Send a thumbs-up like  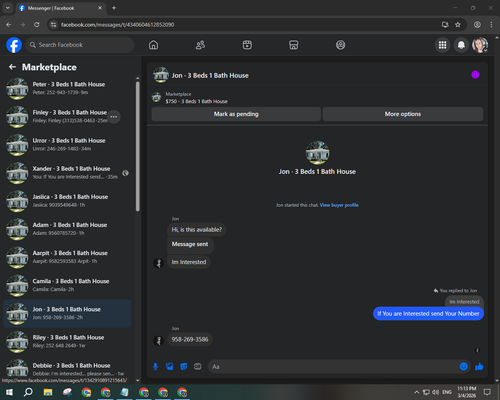pyautogui.click(x=479, y=367)
